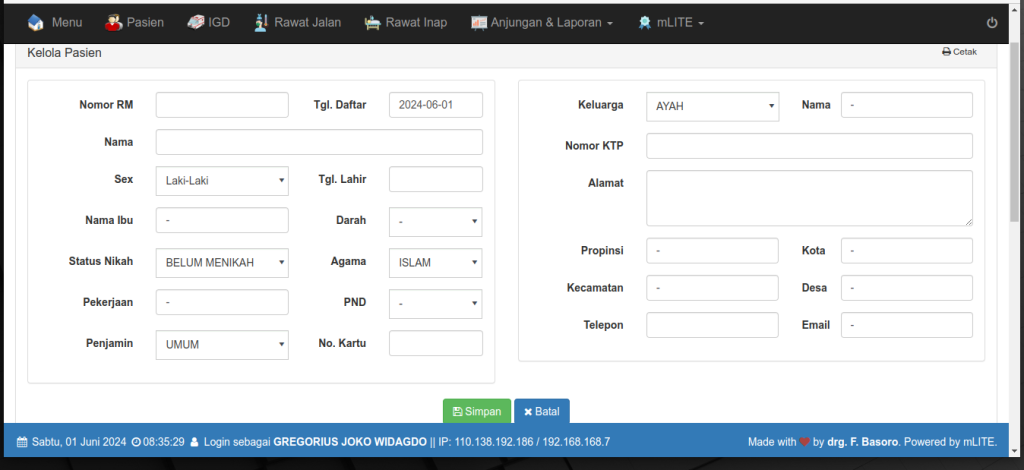Click the Tgl. Daftar date field
Screen dimensions: 1024x470
tap(435, 105)
